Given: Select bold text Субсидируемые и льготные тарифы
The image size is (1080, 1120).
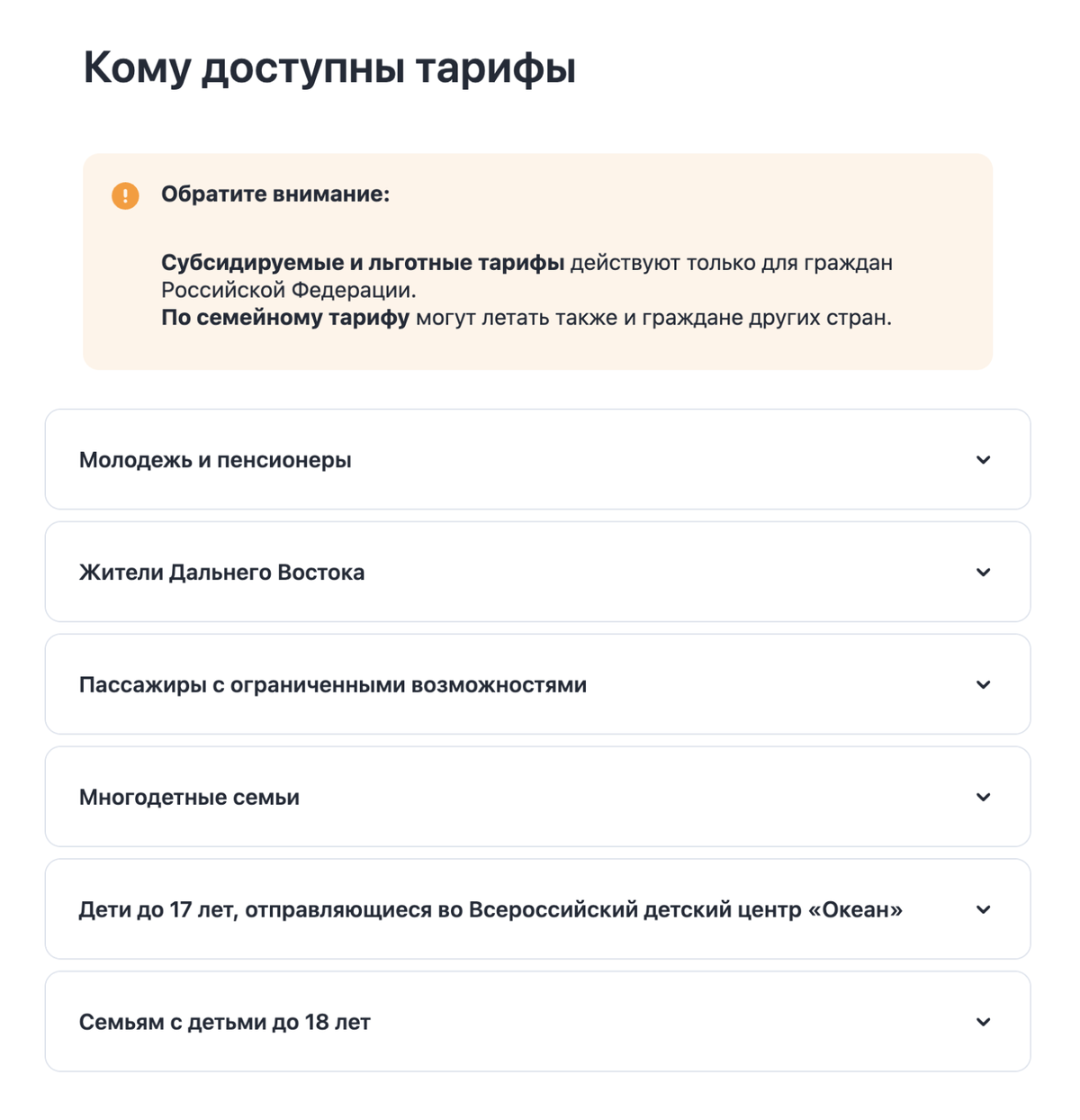Looking at the screenshot, I should pos(363,263).
